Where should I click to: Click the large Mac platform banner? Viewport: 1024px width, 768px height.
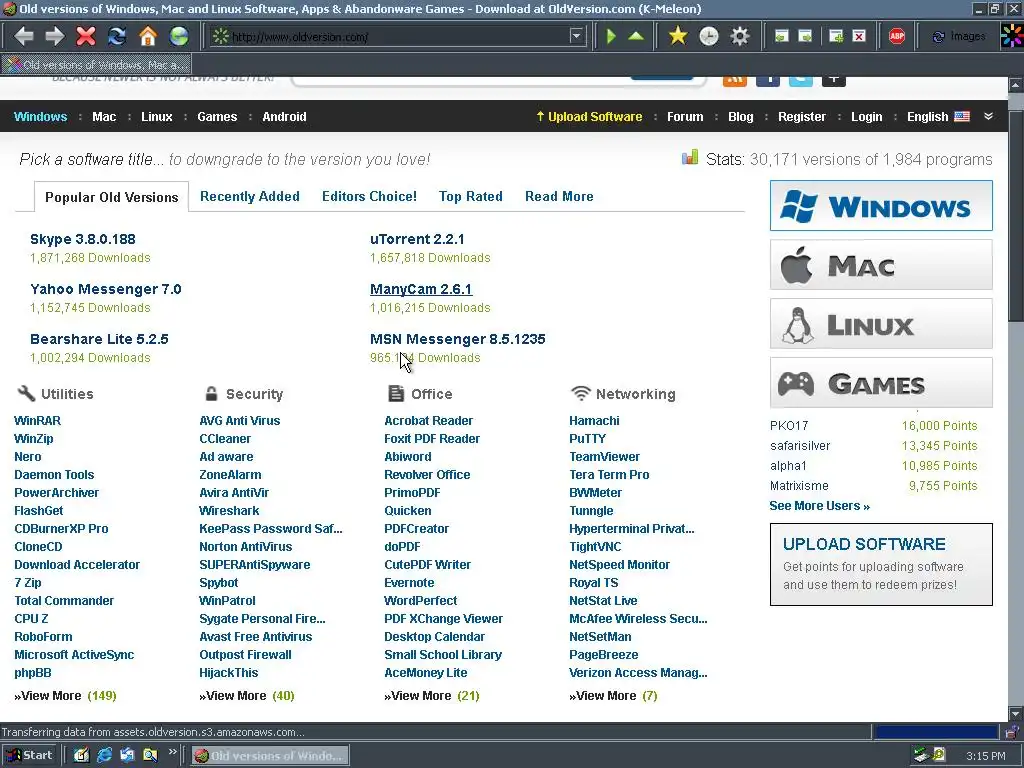(x=881, y=264)
